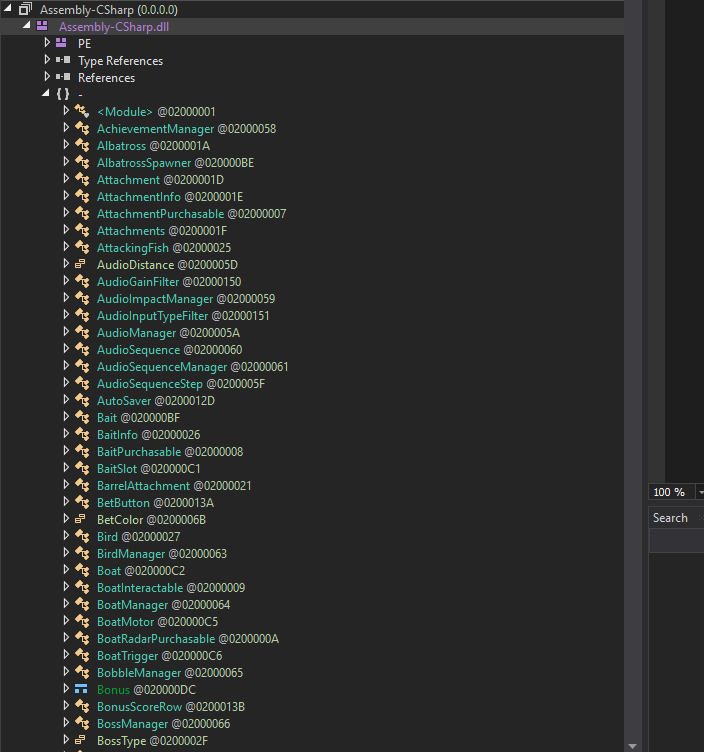Select BarrelAttachment @02000021
Screen dimensions: 704x752
(x=174, y=486)
